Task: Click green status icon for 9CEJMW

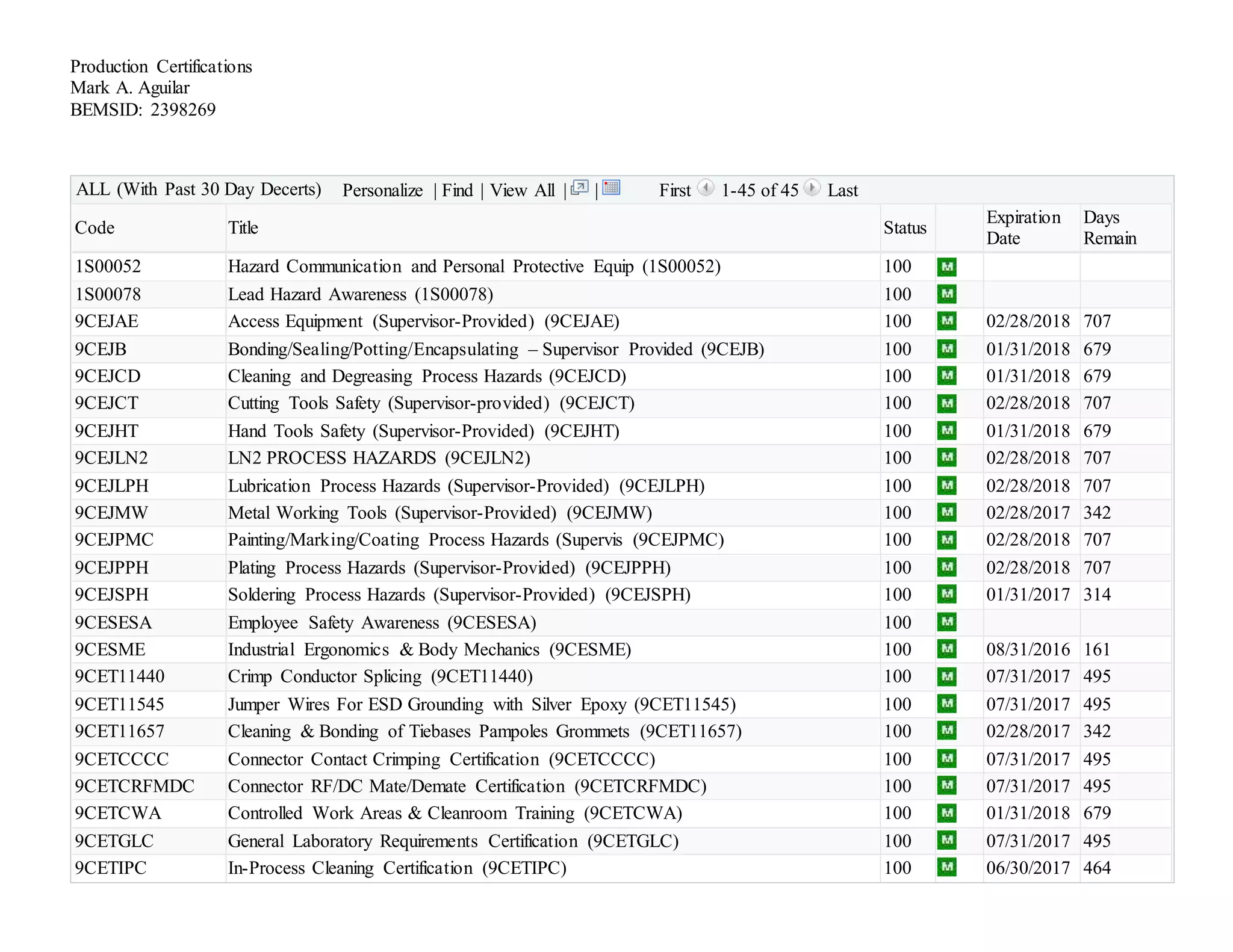Action: tap(946, 513)
